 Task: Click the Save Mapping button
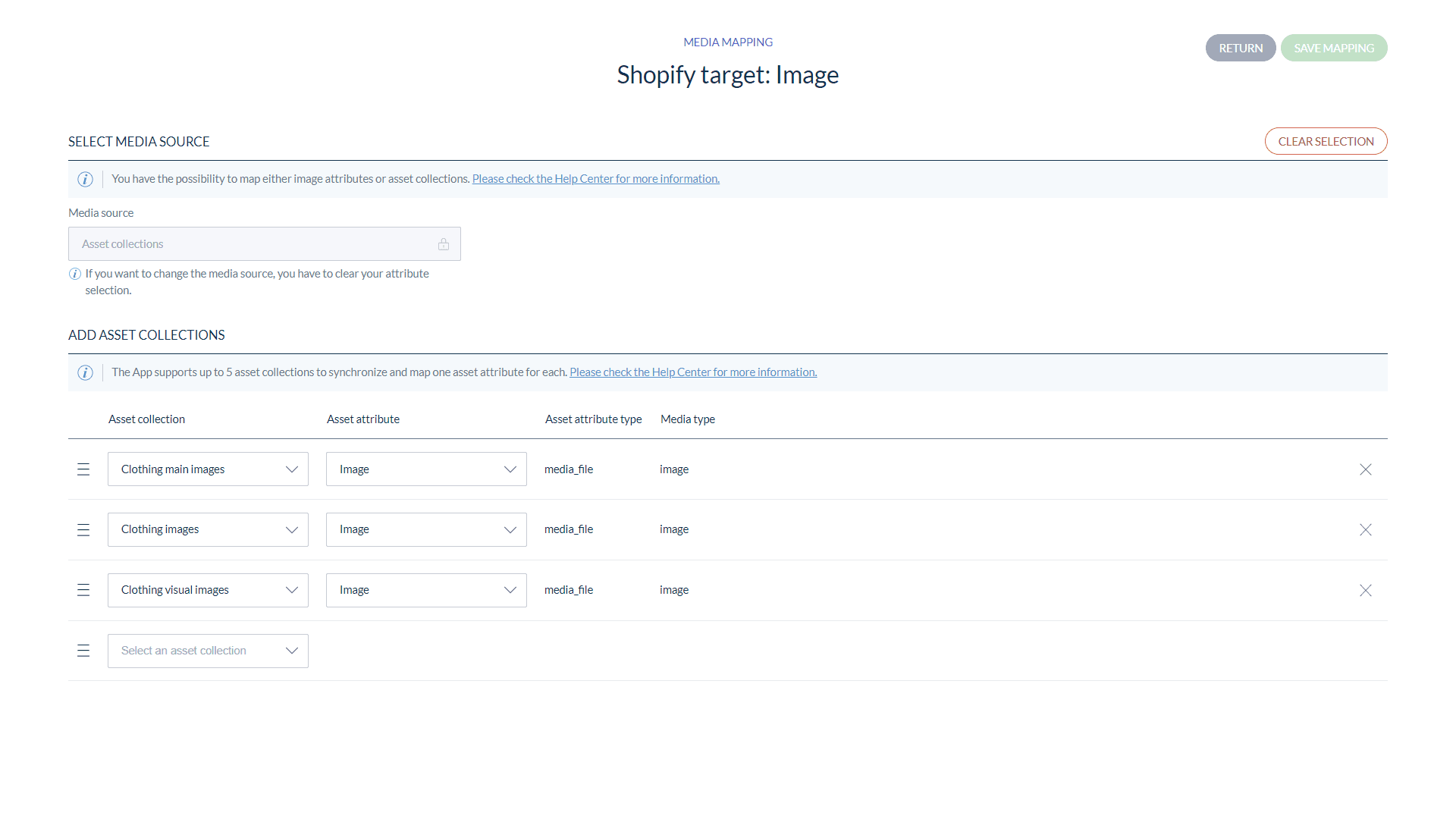(x=1334, y=48)
